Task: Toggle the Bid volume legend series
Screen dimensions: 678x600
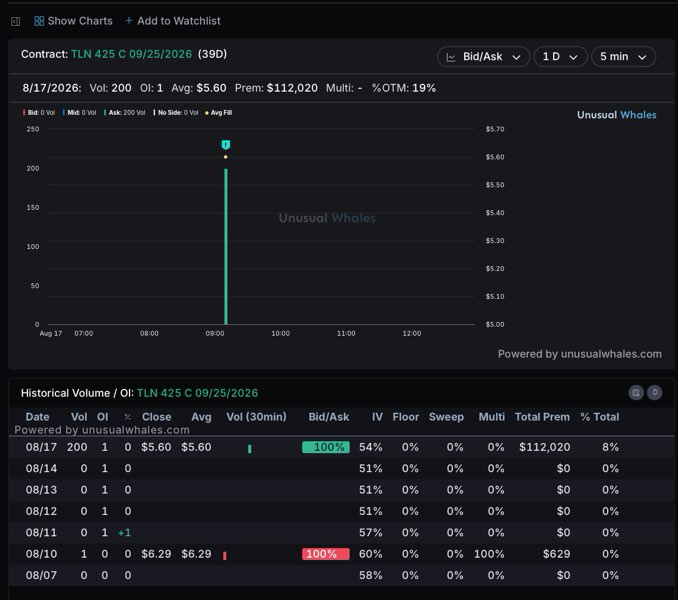Action: [39, 112]
